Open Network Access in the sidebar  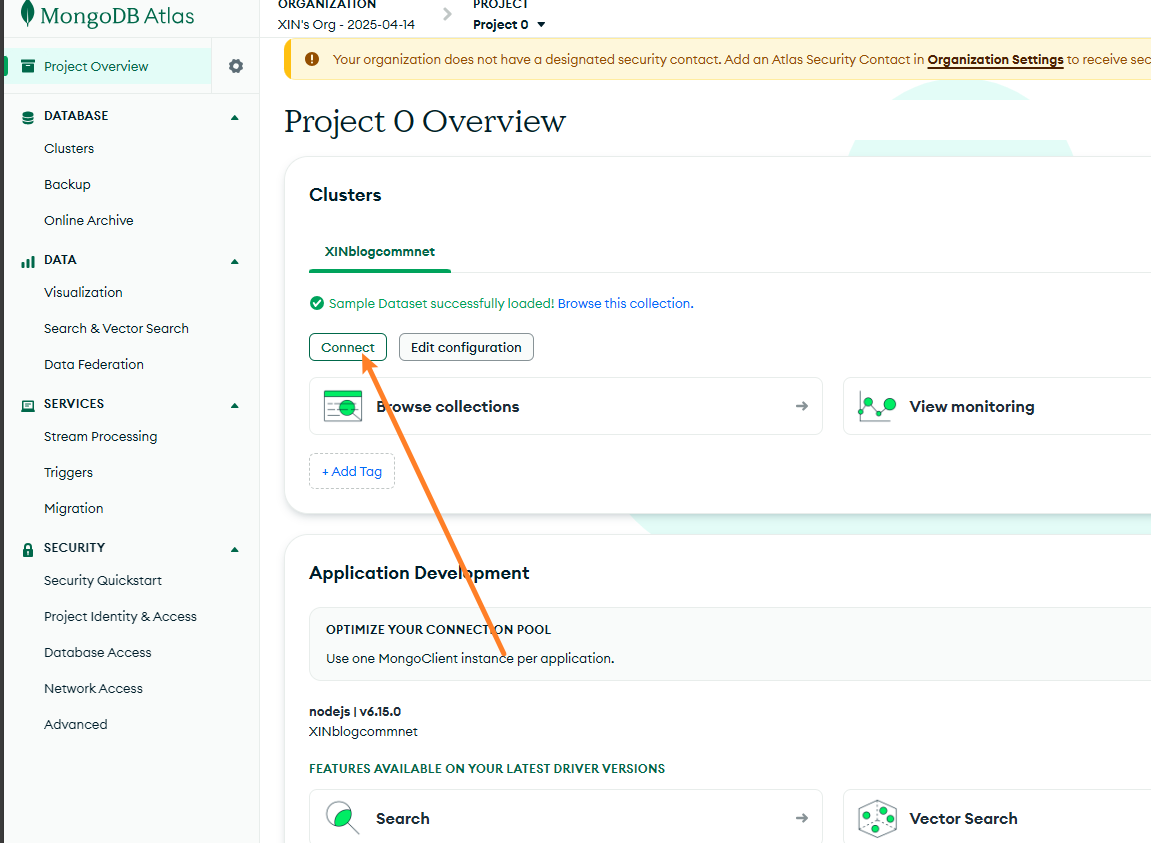(93, 688)
